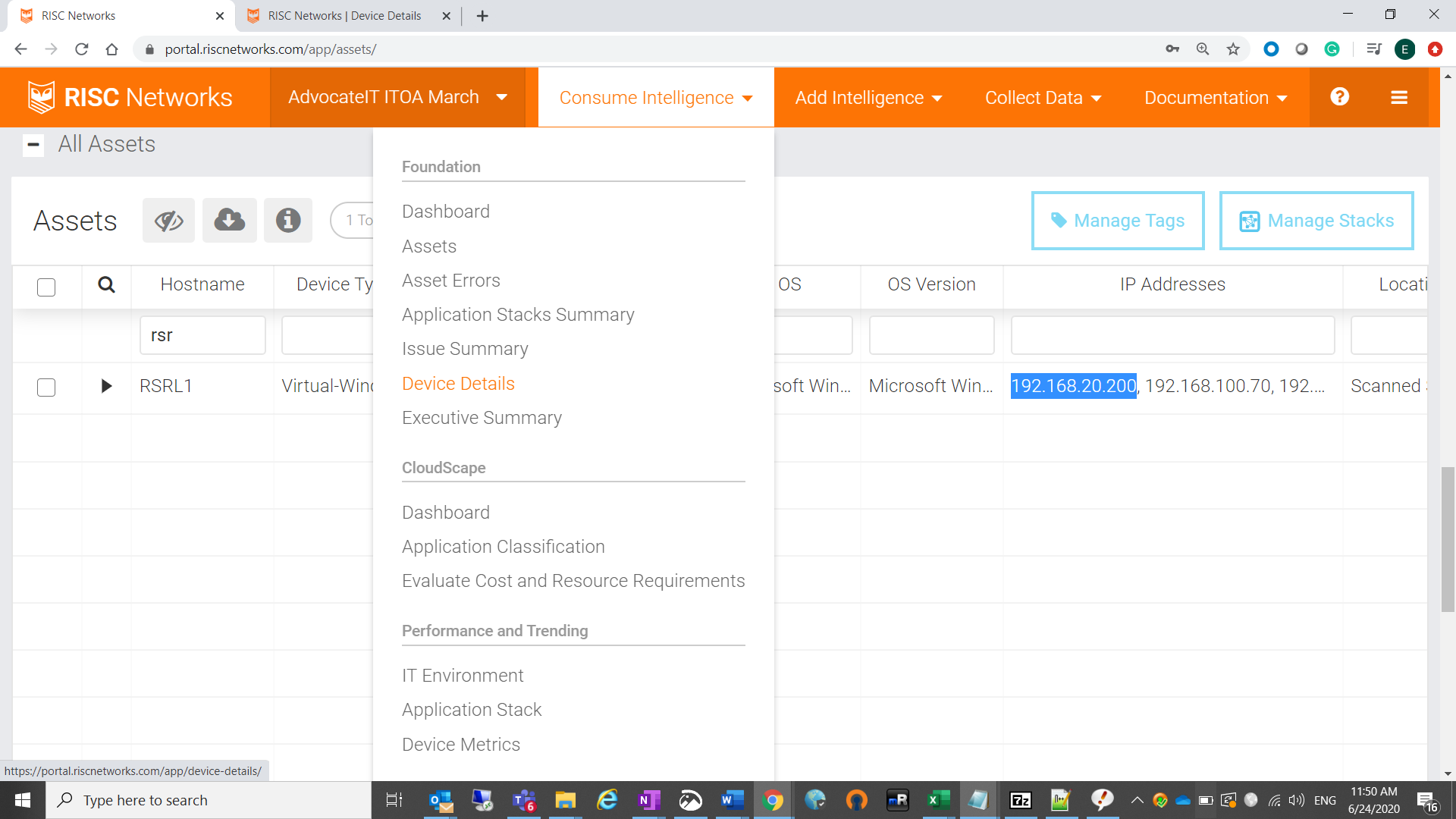Screen dimensions: 1456x819
Task: Check the RSRL1 row checkbox
Action: pos(46,388)
